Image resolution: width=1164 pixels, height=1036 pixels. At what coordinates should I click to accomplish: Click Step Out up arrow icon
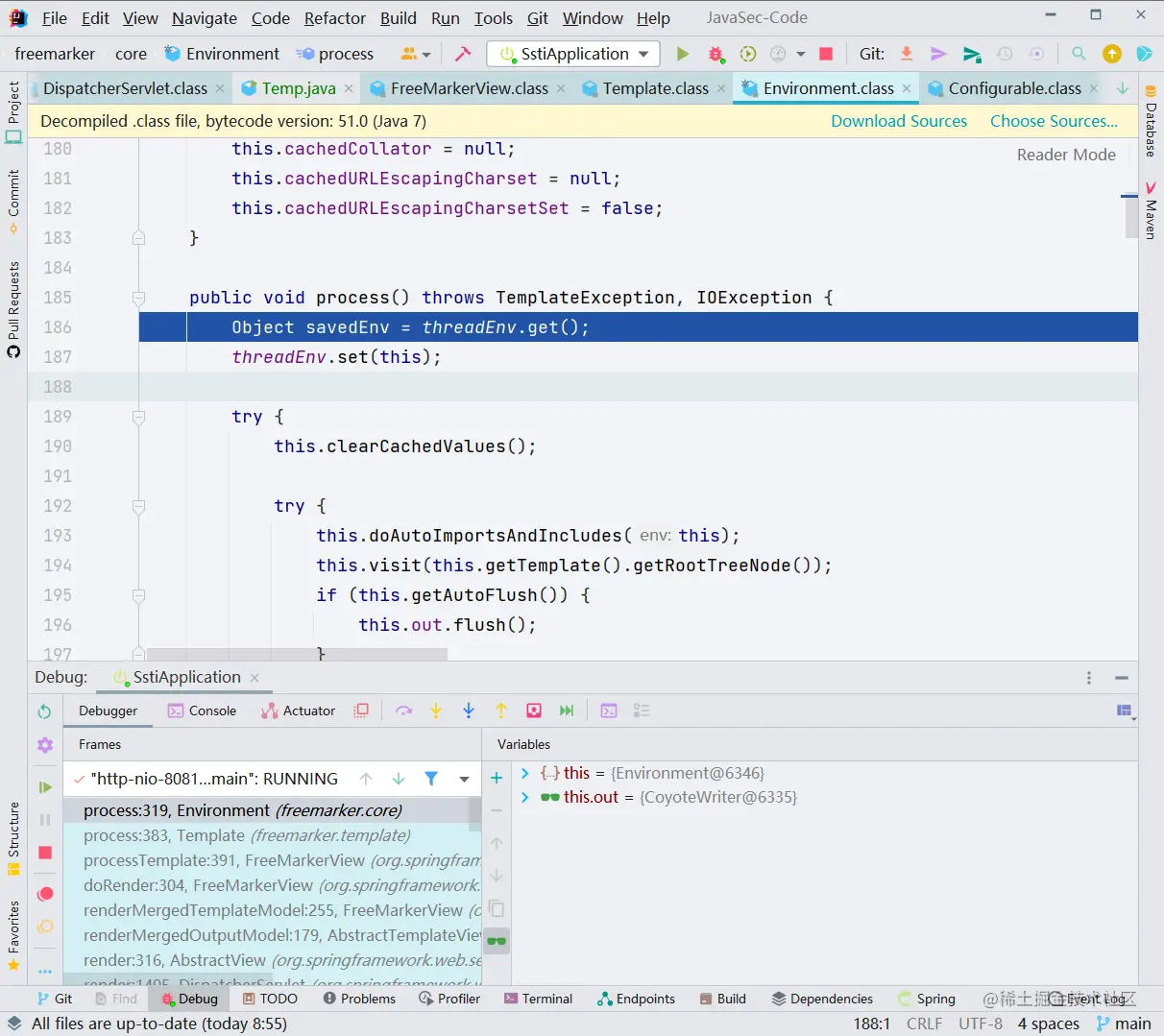(x=501, y=711)
